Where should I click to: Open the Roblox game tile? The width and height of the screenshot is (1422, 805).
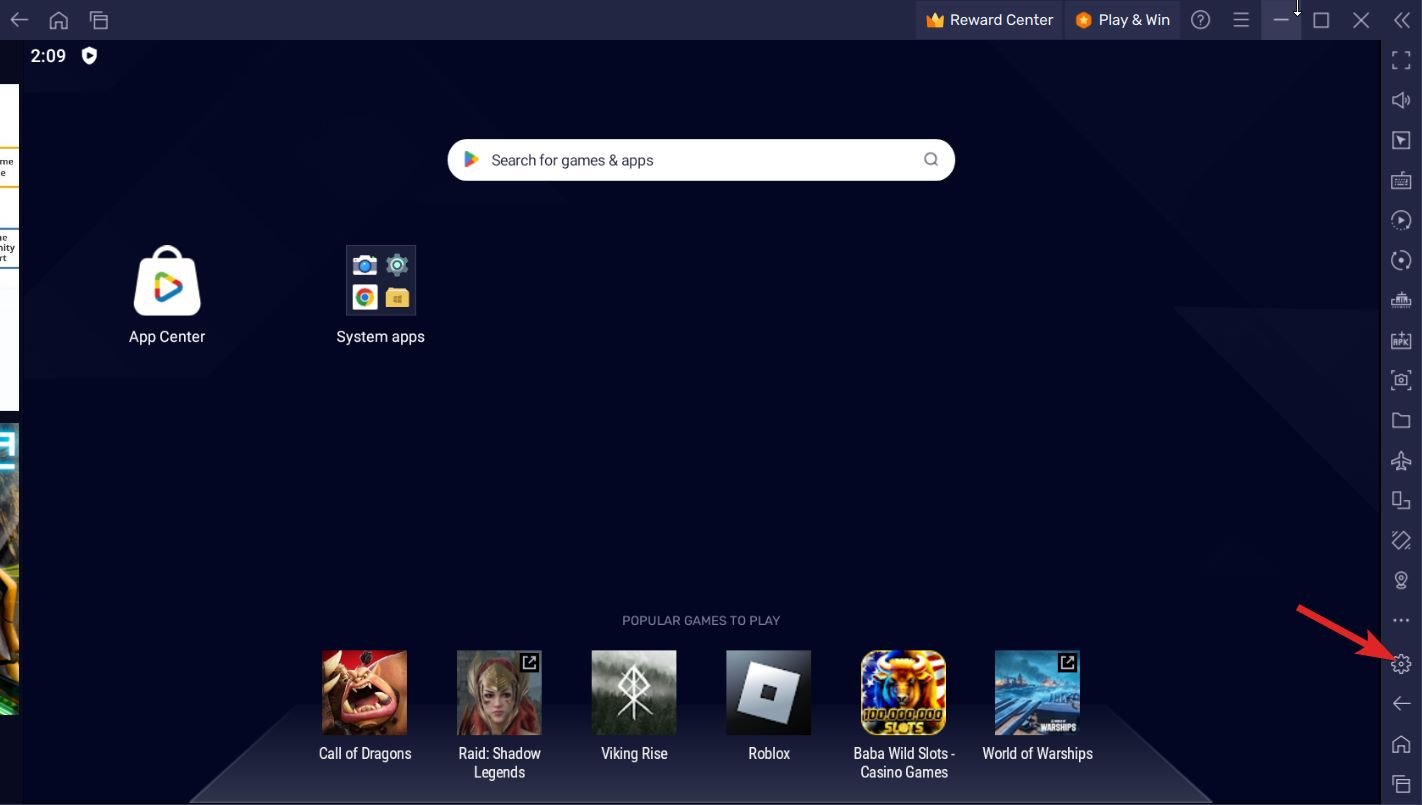[x=769, y=706]
